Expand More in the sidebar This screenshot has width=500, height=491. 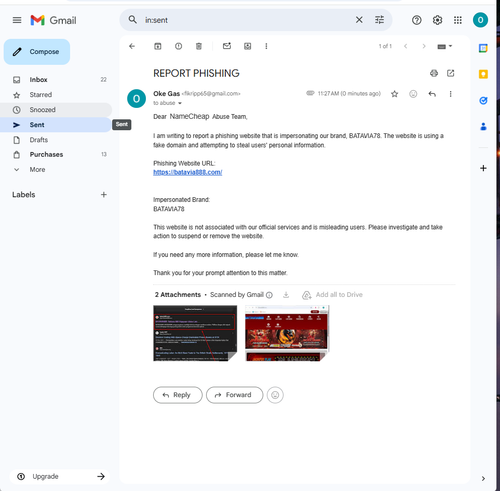coord(56,169)
